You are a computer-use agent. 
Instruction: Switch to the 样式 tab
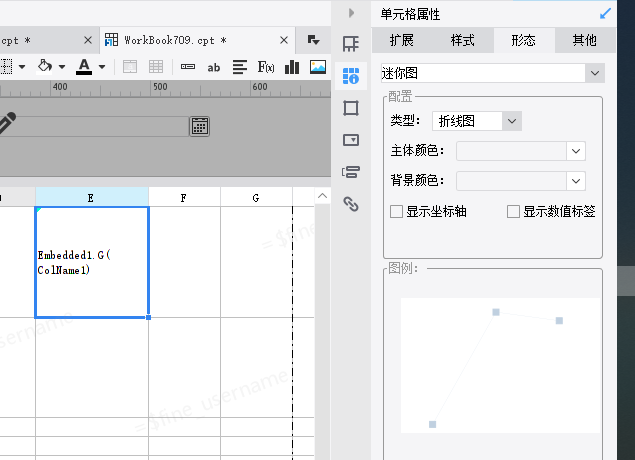tap(462, 40)
